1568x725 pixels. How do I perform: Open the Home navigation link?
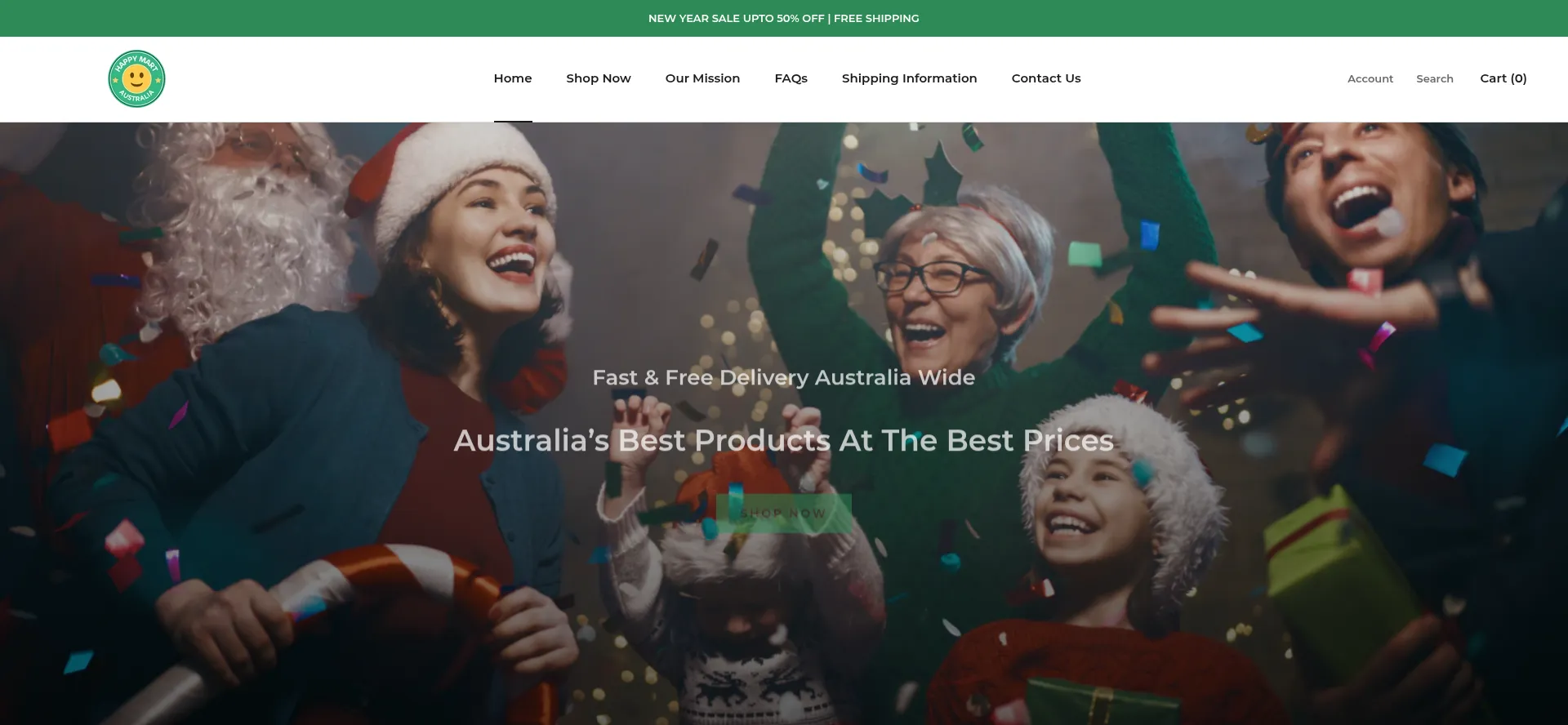(513, 78)
